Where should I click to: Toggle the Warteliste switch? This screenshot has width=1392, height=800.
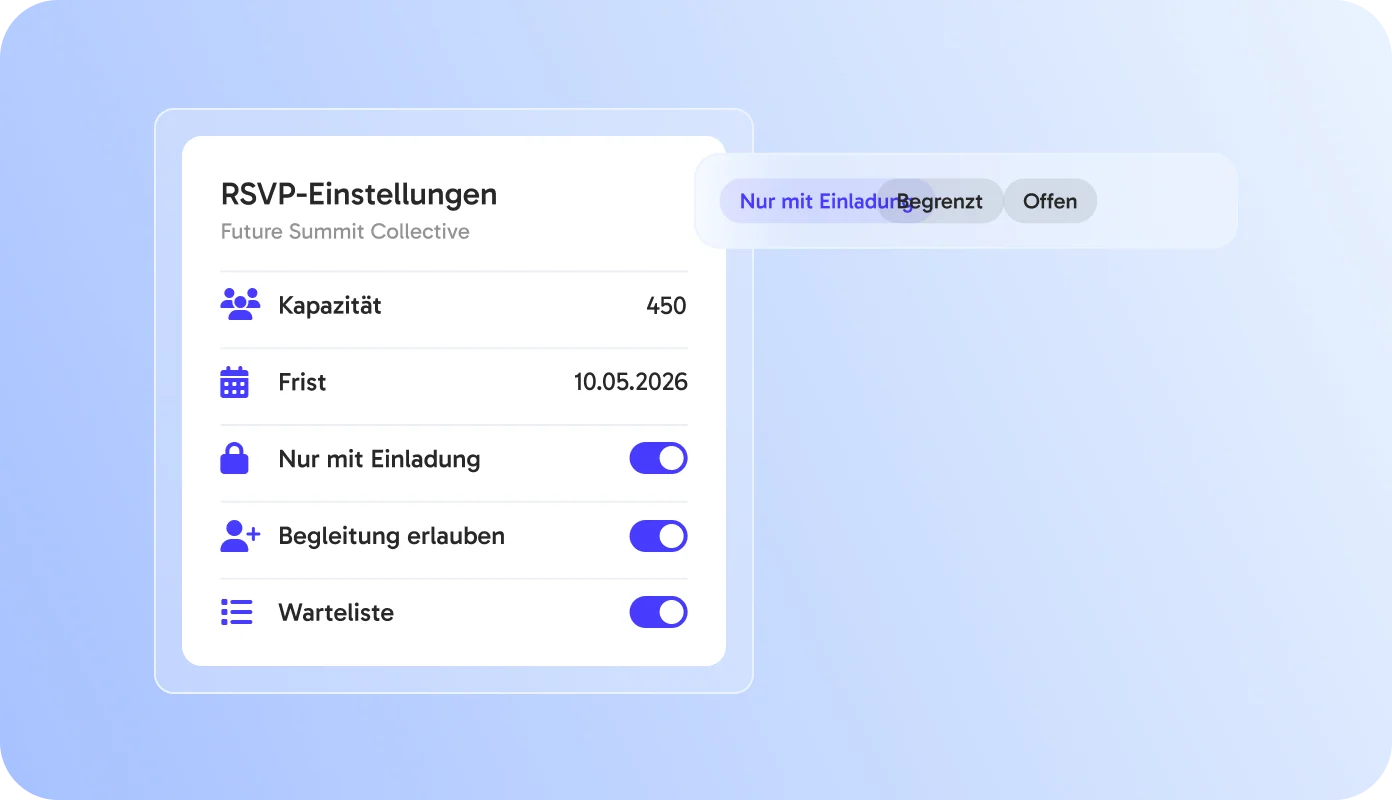[658, 612]
